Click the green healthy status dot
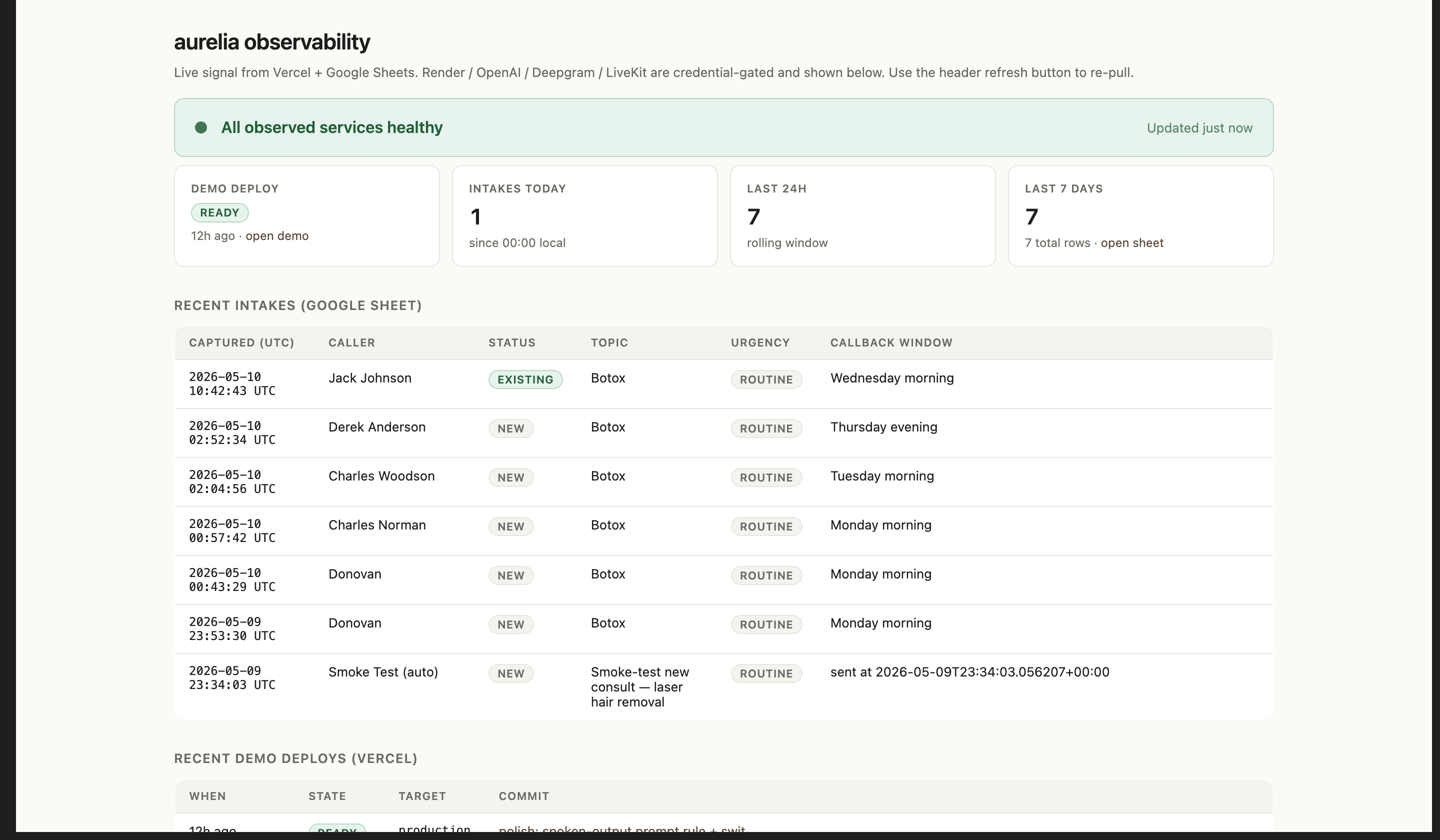Viewport: 1440px width, 840px height. click(200, 127)
